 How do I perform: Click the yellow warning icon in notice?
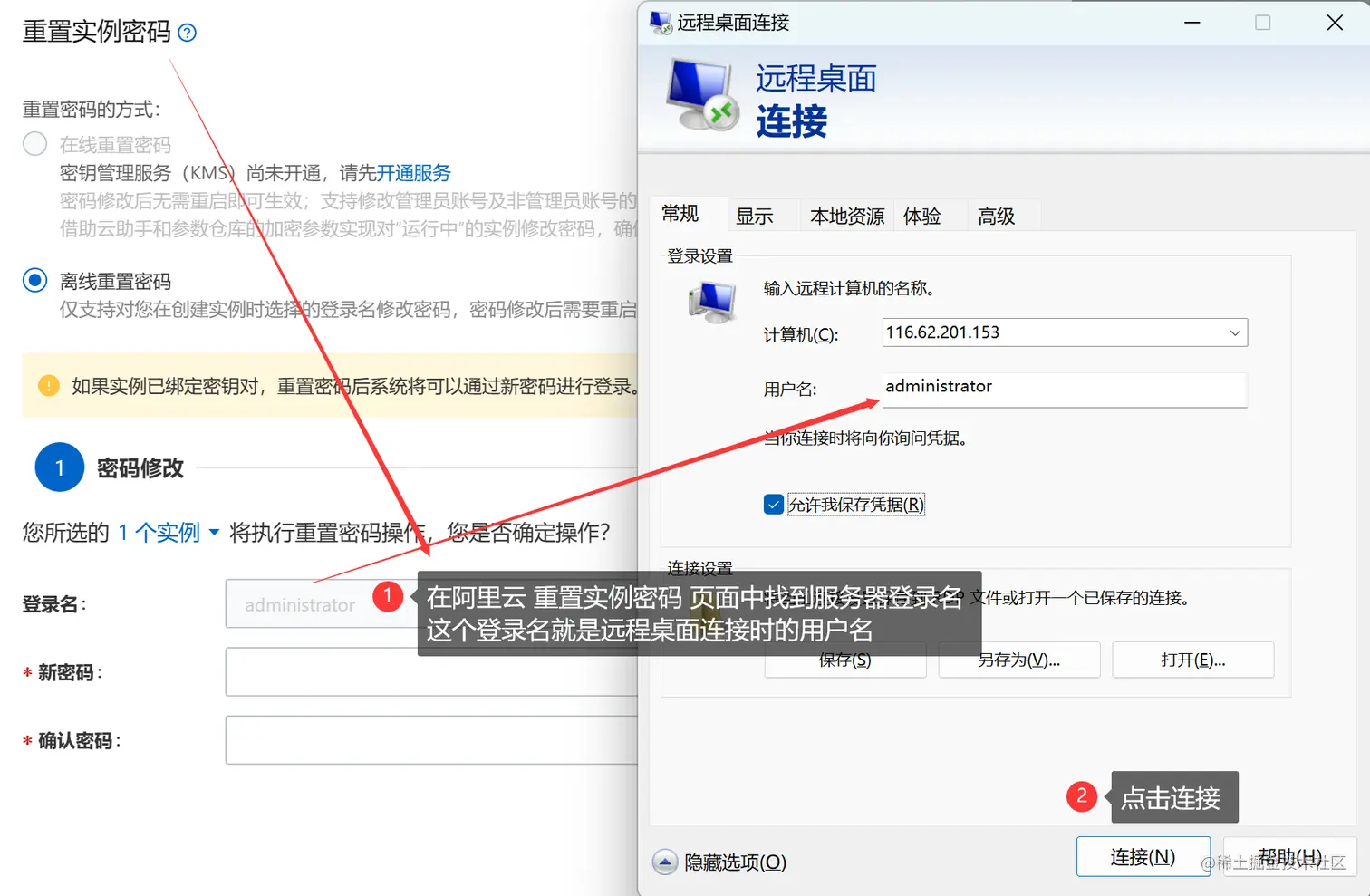(x=48, y=386)
